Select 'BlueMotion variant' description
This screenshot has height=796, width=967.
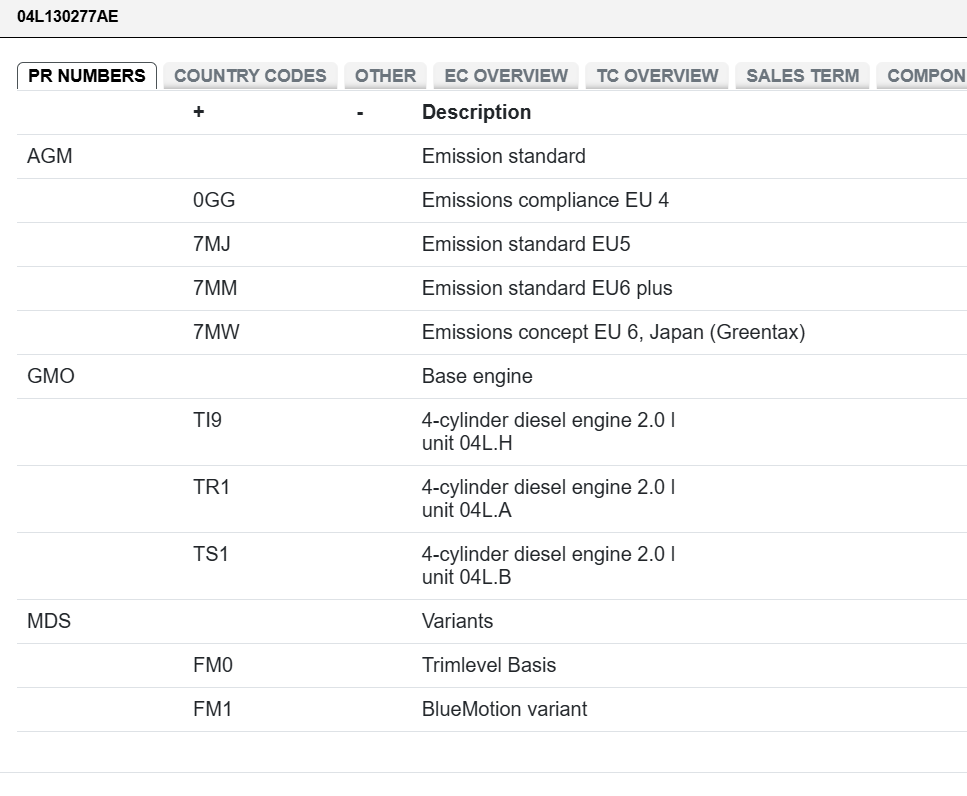point(504,710)
